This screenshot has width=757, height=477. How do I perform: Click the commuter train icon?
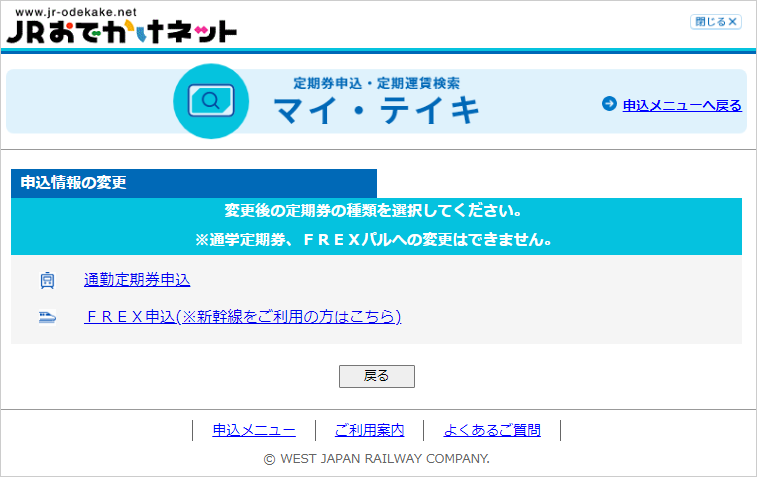tap(48, 281)
